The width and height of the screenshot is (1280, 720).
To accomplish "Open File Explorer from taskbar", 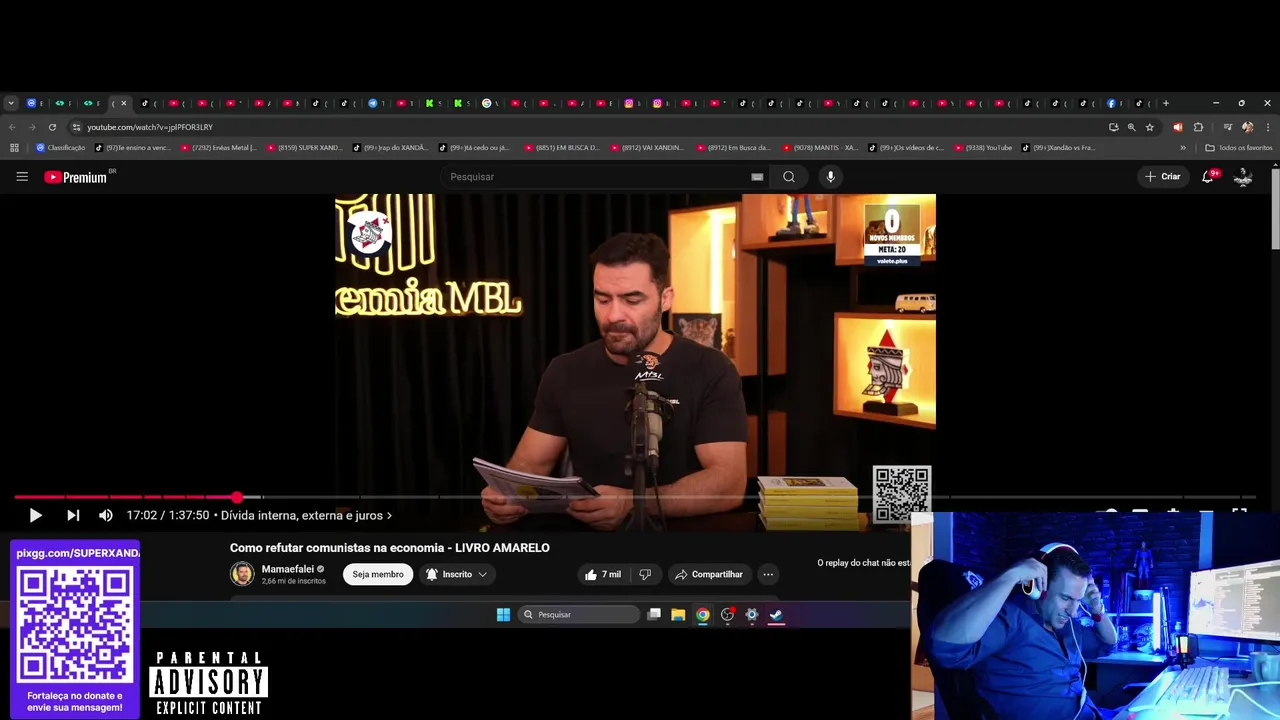I will 678,615.
